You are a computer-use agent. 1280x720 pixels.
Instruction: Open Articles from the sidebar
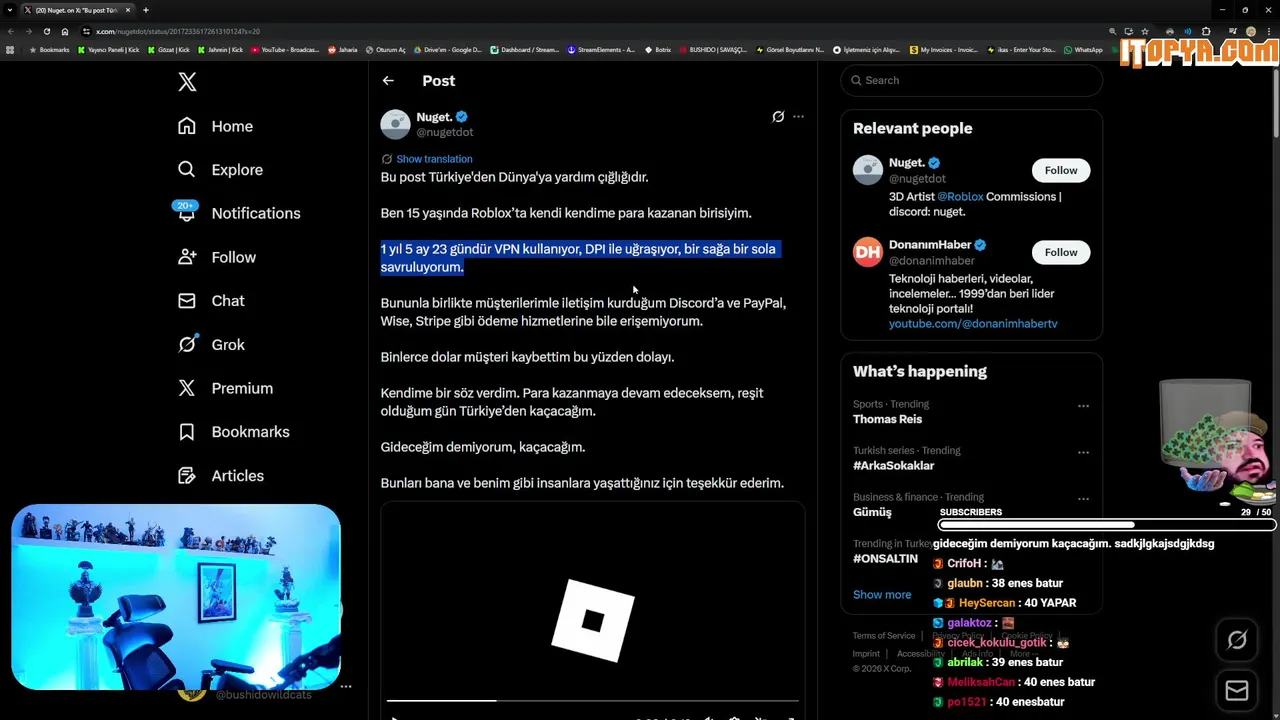(x=220, y=476)
